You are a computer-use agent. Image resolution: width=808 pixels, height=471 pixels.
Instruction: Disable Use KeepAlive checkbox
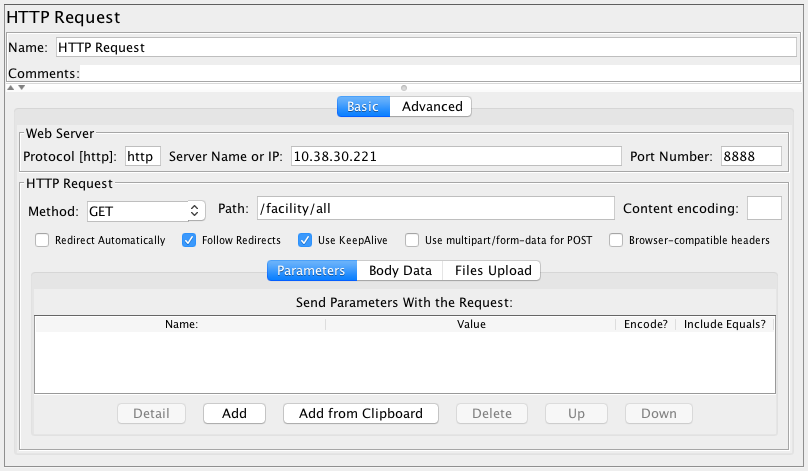click(x=305, y=240)
